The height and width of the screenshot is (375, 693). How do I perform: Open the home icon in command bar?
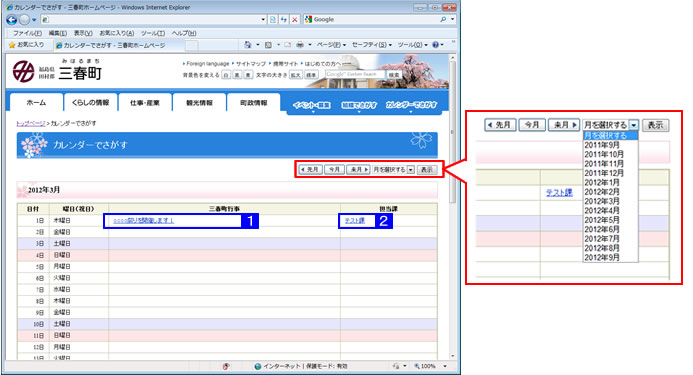[248, 45]
